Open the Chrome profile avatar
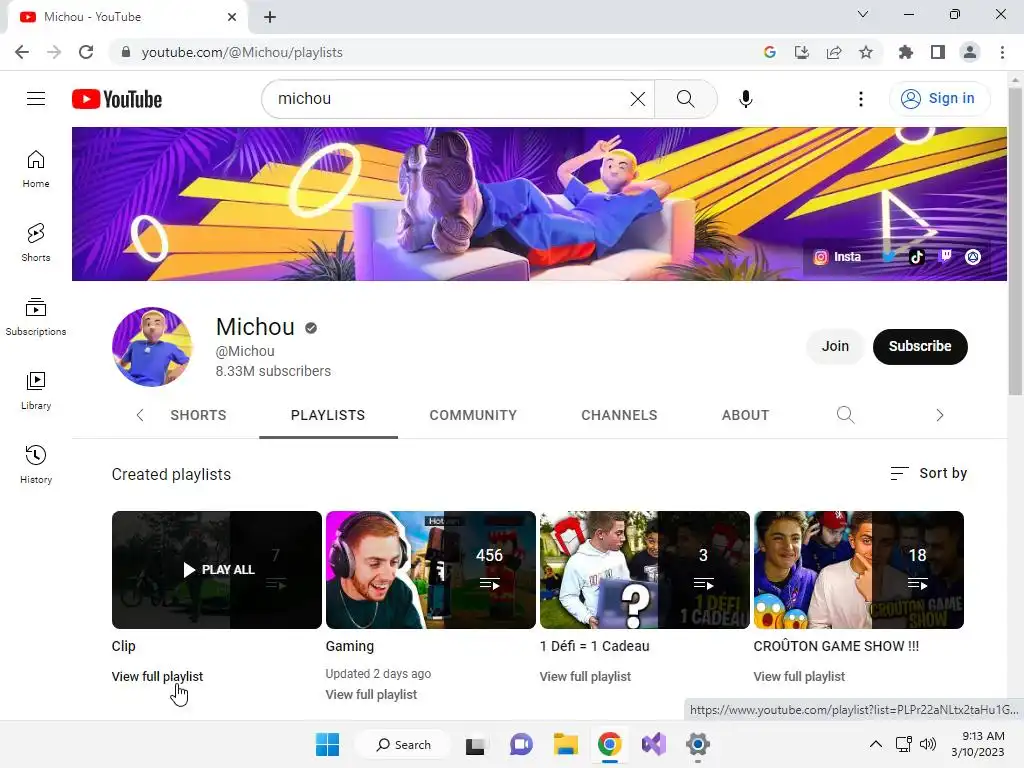The width and height of the screenshot is (1024, 768). 969,52
